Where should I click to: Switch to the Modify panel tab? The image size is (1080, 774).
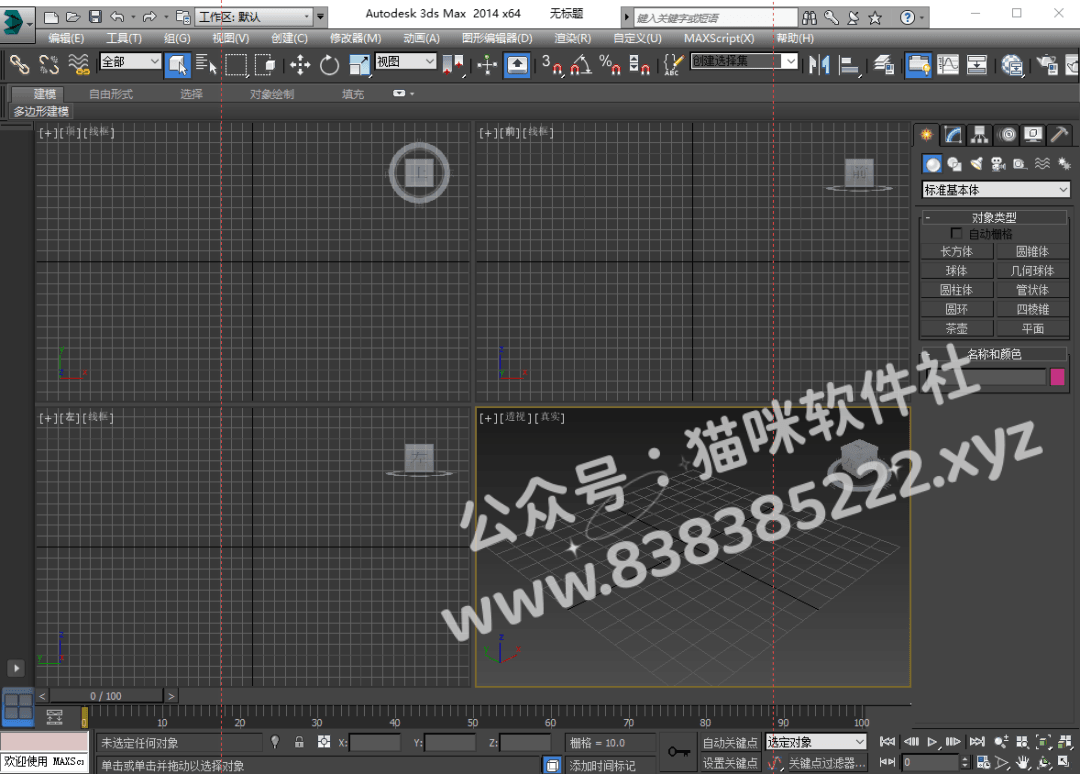point(953,134)
